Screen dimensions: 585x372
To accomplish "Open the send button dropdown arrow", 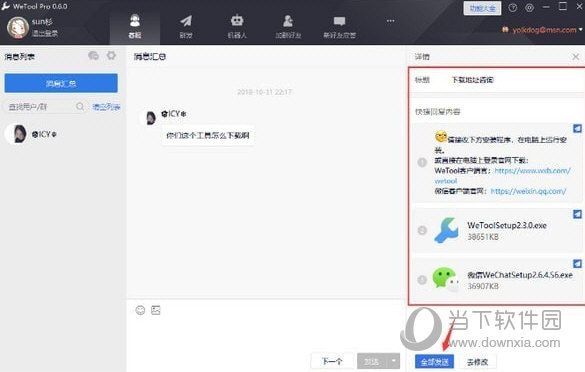I will pyautogui.click(x=394, y=361).
